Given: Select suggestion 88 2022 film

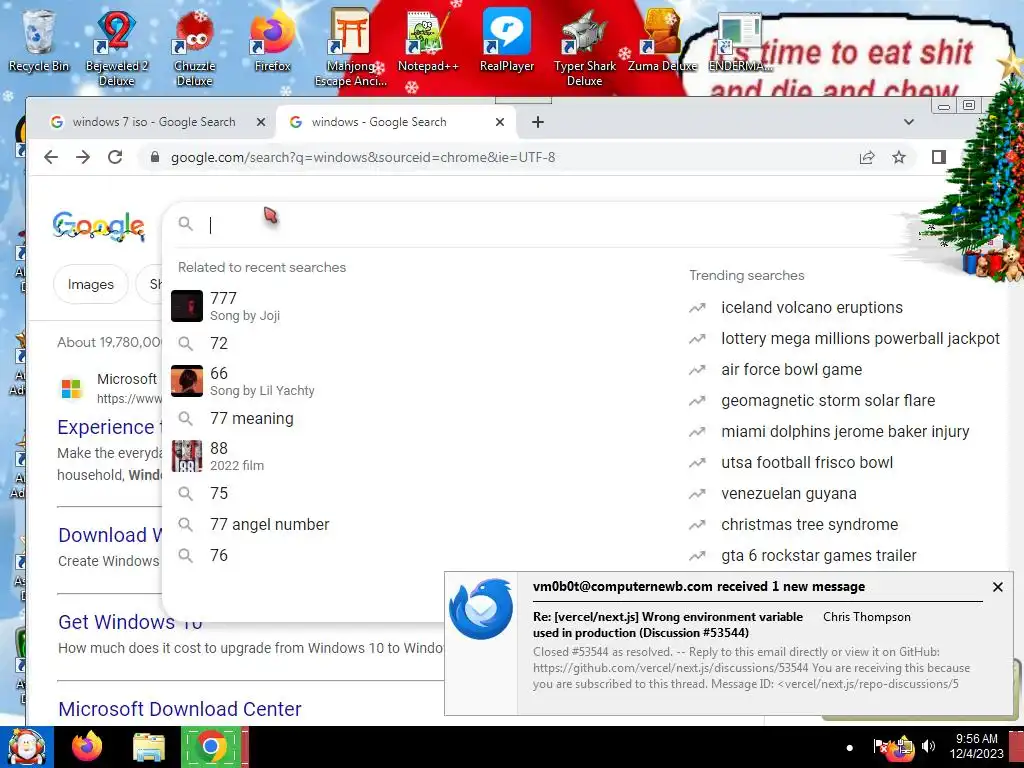Looking at the screenshot, I should click(418, 456).
